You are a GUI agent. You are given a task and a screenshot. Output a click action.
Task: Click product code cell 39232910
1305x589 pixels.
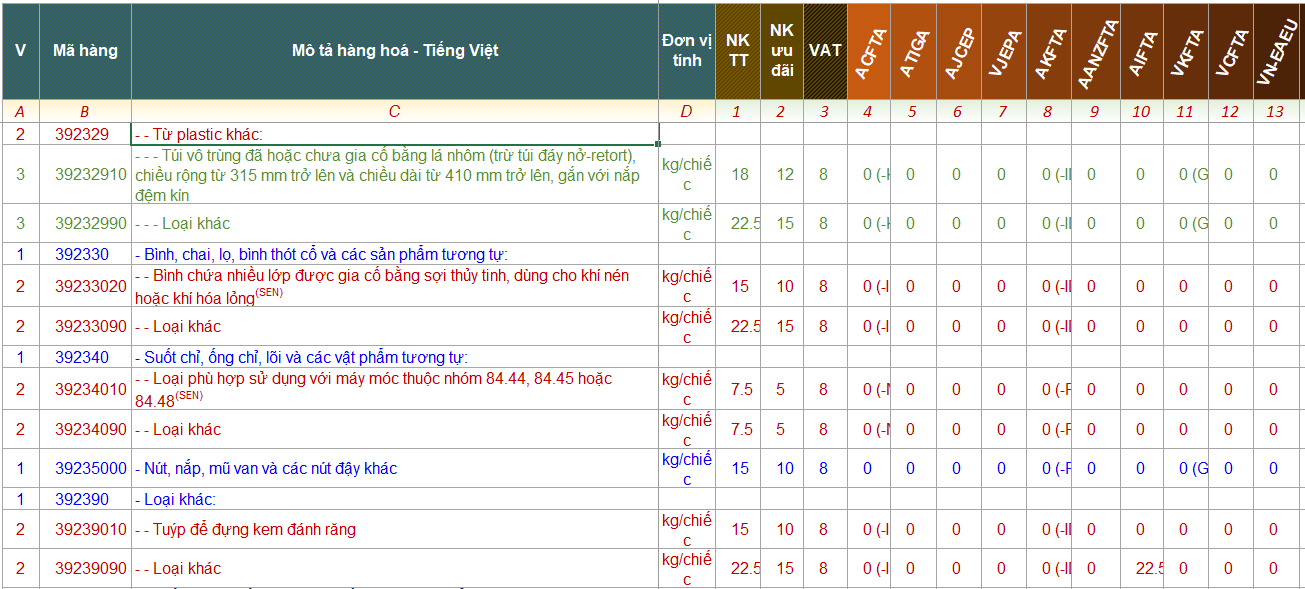click(91, 174)
